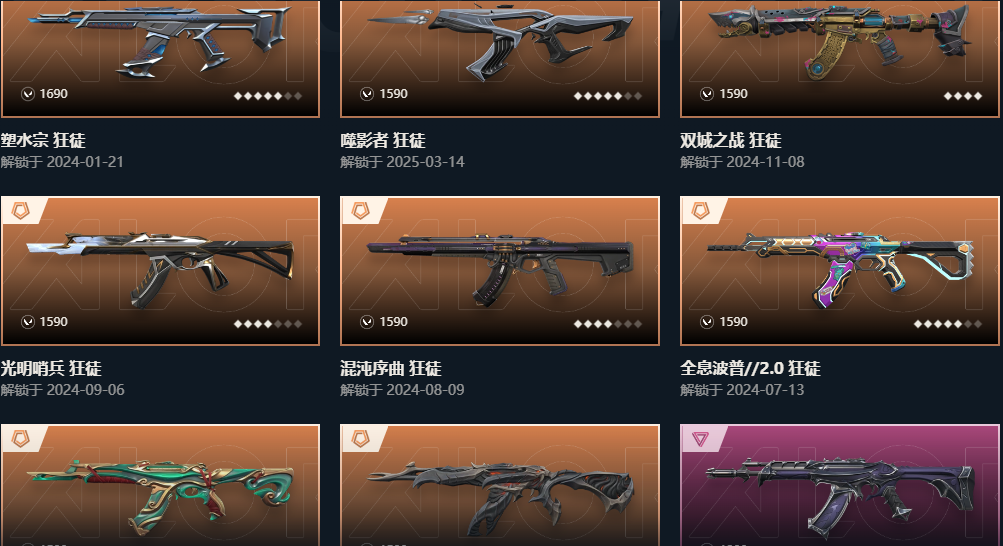Click the tier badge on dark thorned Vandal card
1003x546 pixels.
[361, 439]
